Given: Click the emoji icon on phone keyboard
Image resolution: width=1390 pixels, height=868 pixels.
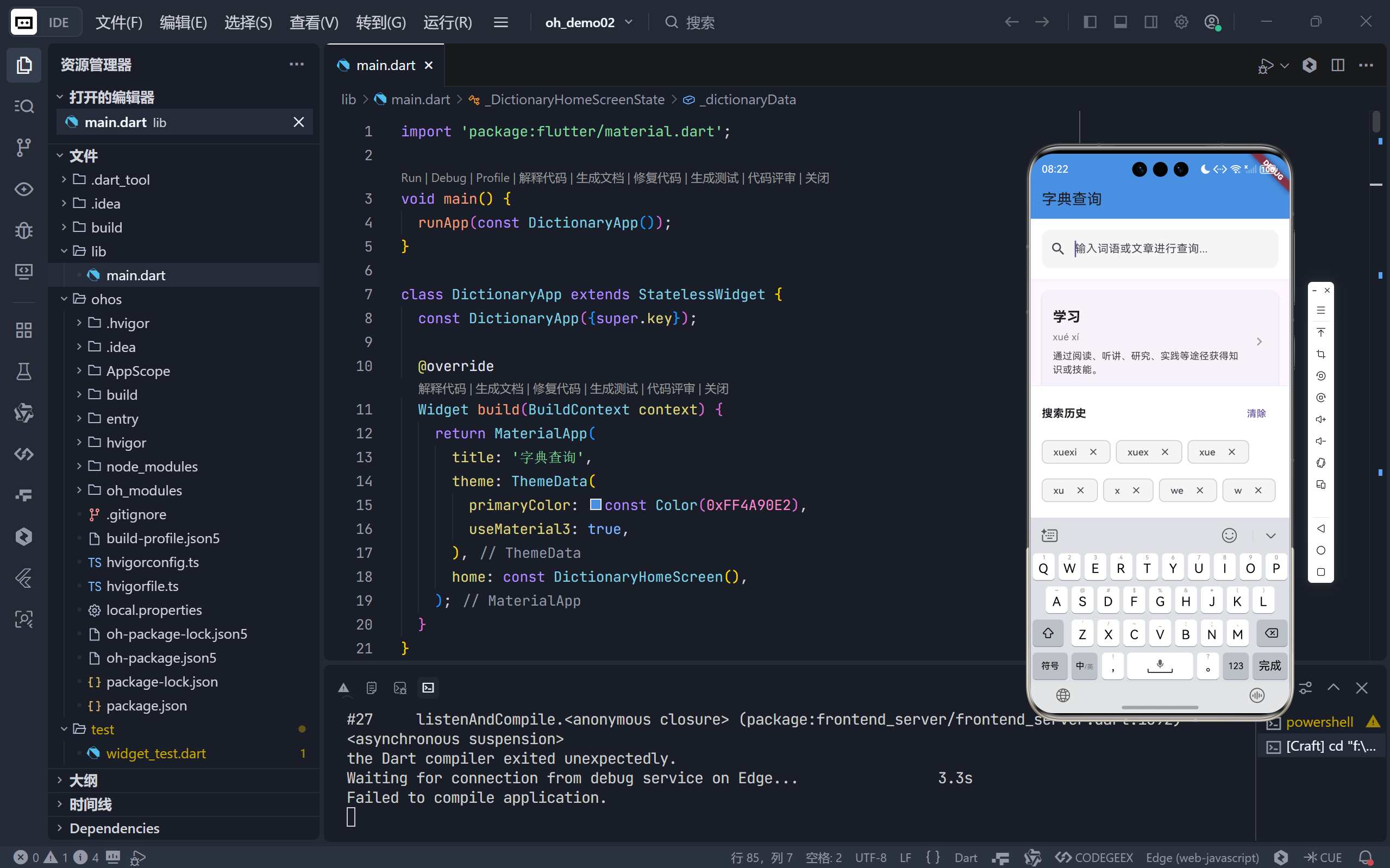Looking at the screenshot, I should (1229, 535).
